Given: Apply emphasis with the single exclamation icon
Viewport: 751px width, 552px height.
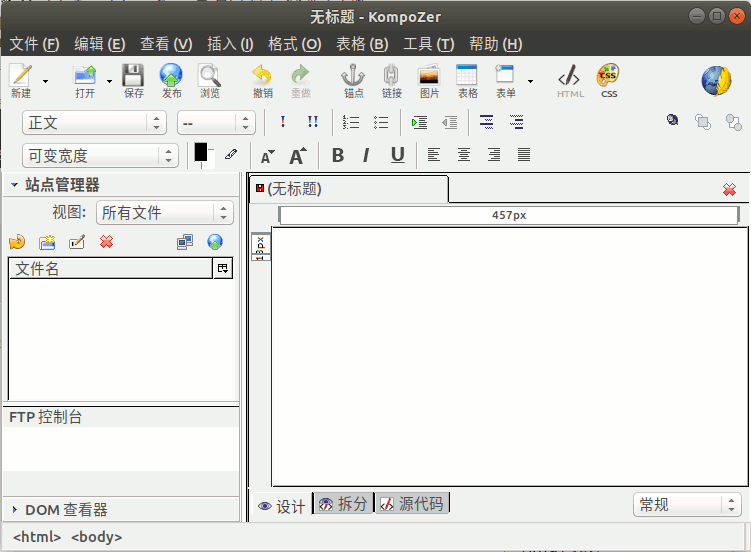Looking at the screenshot, I should tap(283, 122).
